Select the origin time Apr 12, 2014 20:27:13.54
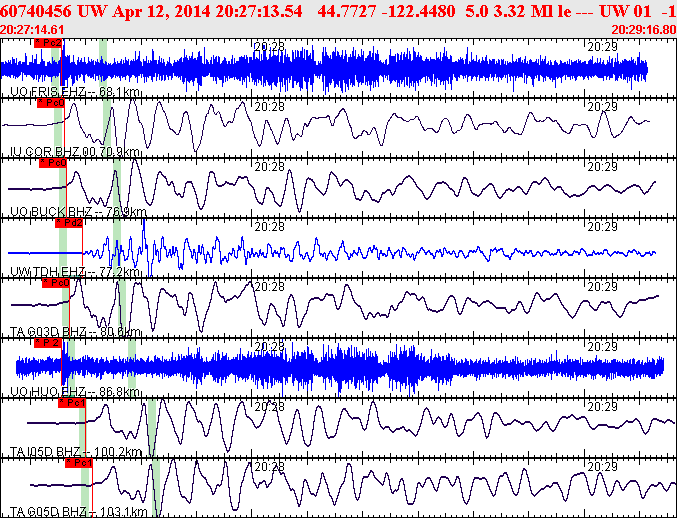This screenshot has height=518, width=677. pyautogui.click(x=207, y=12)
